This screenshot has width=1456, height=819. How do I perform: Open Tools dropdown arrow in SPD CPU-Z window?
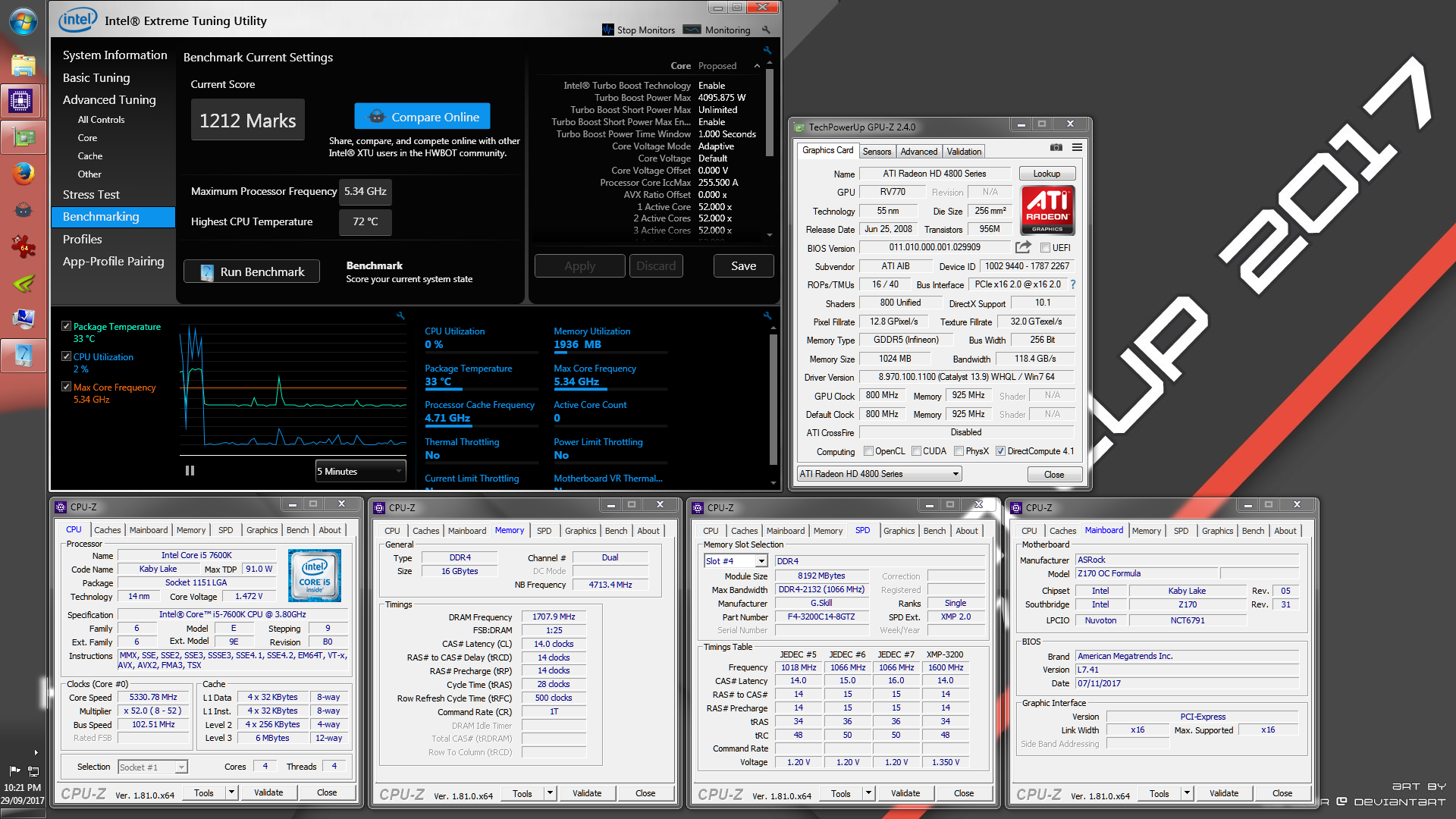(x=869, y=793)
